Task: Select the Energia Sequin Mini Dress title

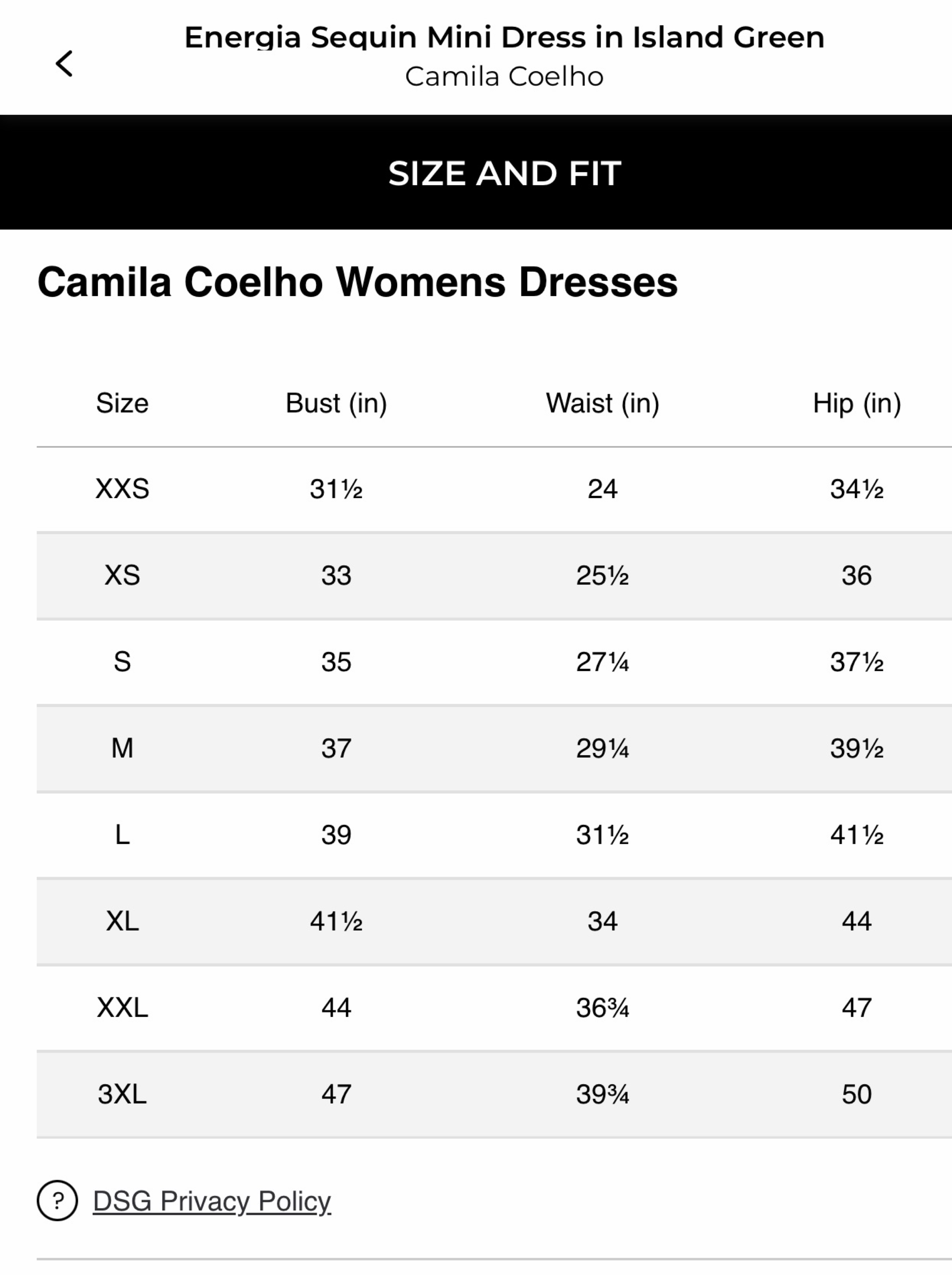Action: point(504,37)
